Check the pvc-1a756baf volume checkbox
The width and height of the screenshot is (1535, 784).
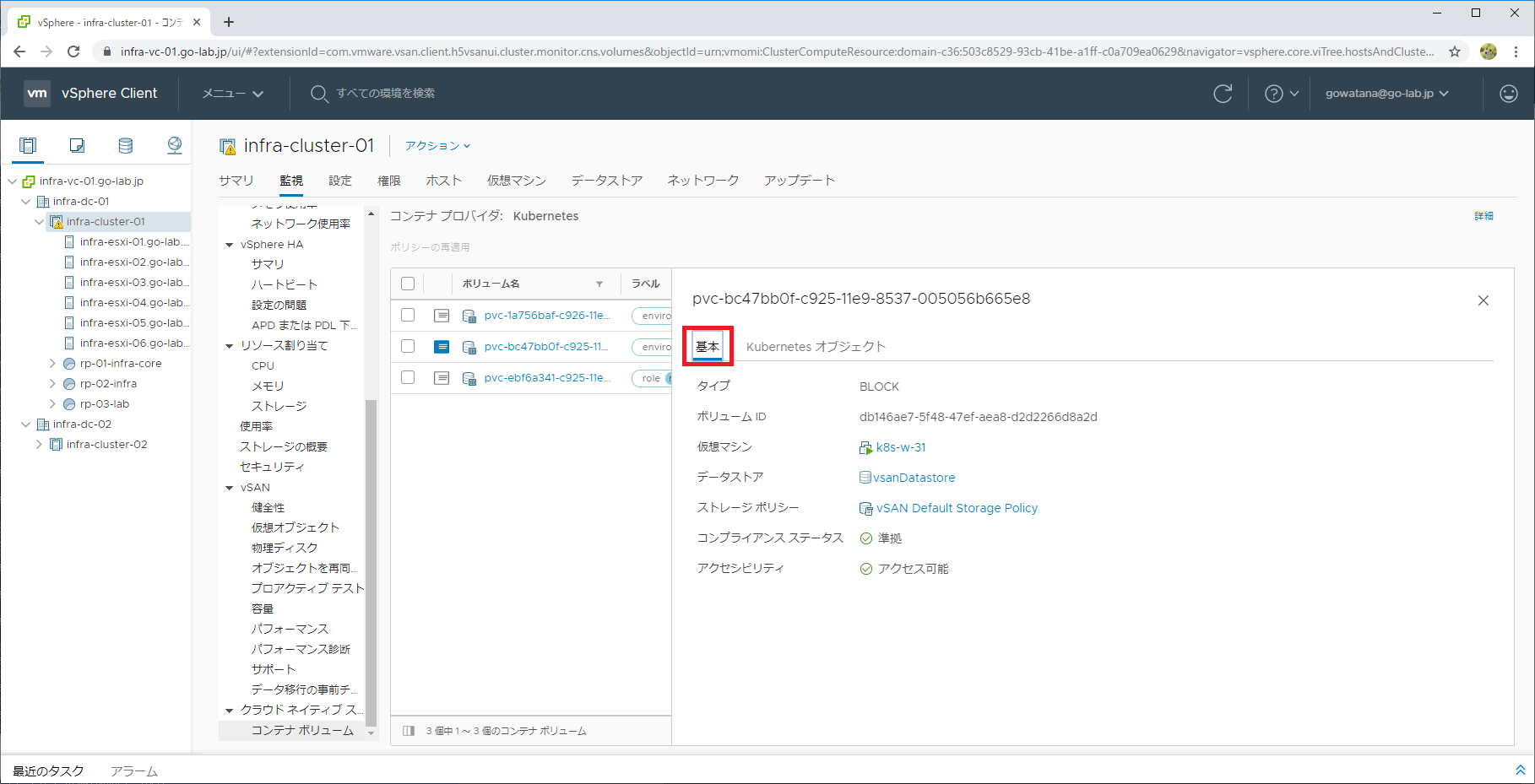(x=408, y=315)
